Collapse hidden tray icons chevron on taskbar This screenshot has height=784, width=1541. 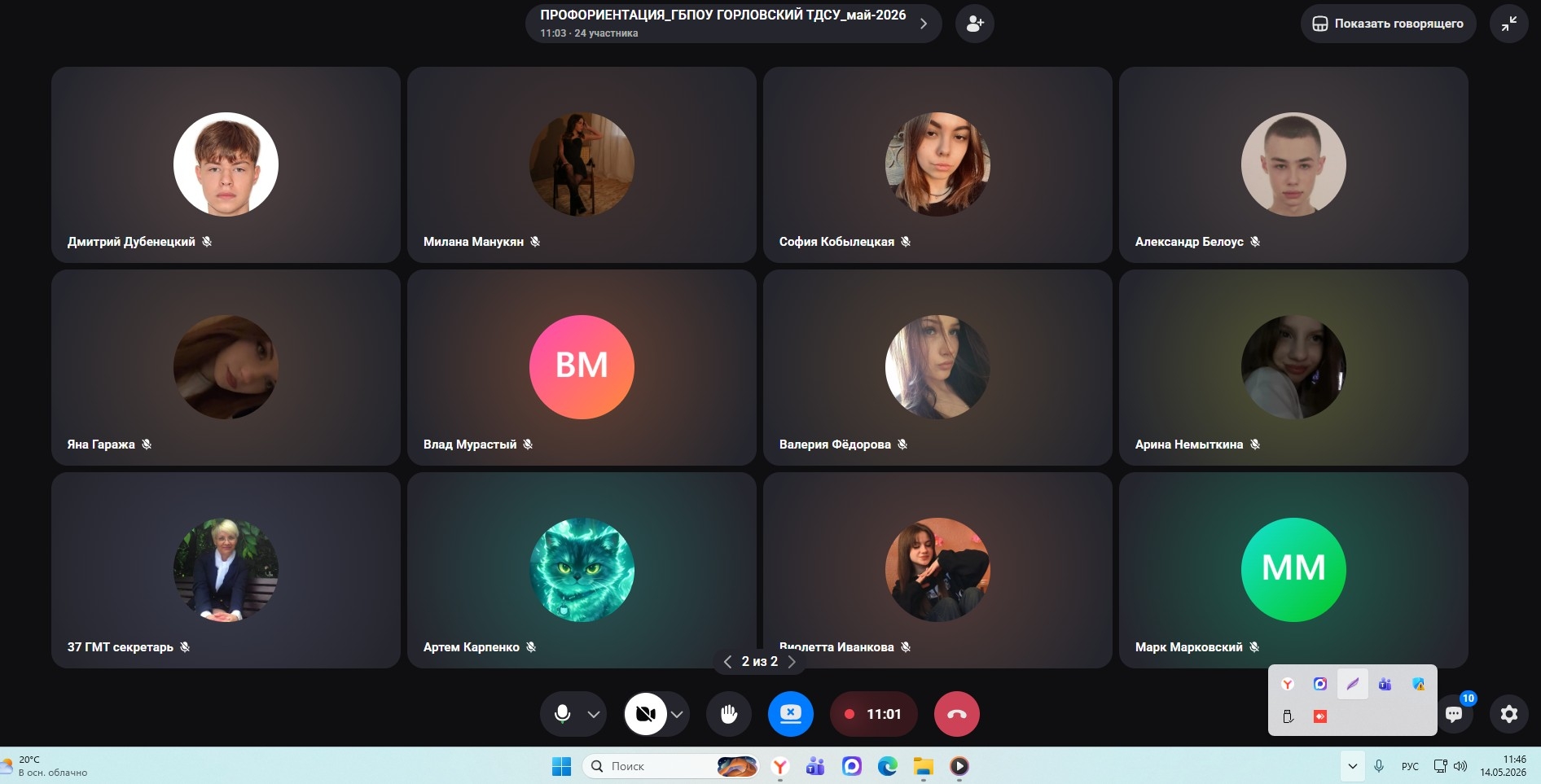[x=1352, y=766]
